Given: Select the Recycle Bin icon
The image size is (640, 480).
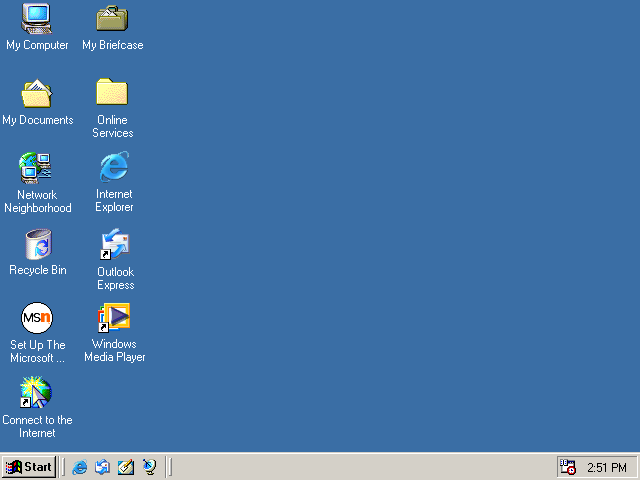Looking at the screenshot, I should (x=38, y=244).
